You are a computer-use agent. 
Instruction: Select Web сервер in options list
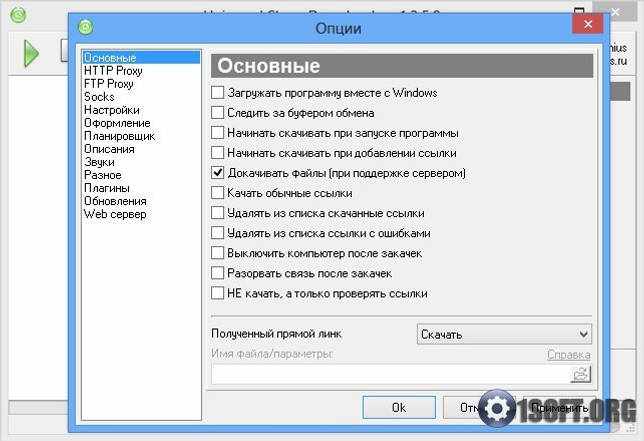coord(115,214)
